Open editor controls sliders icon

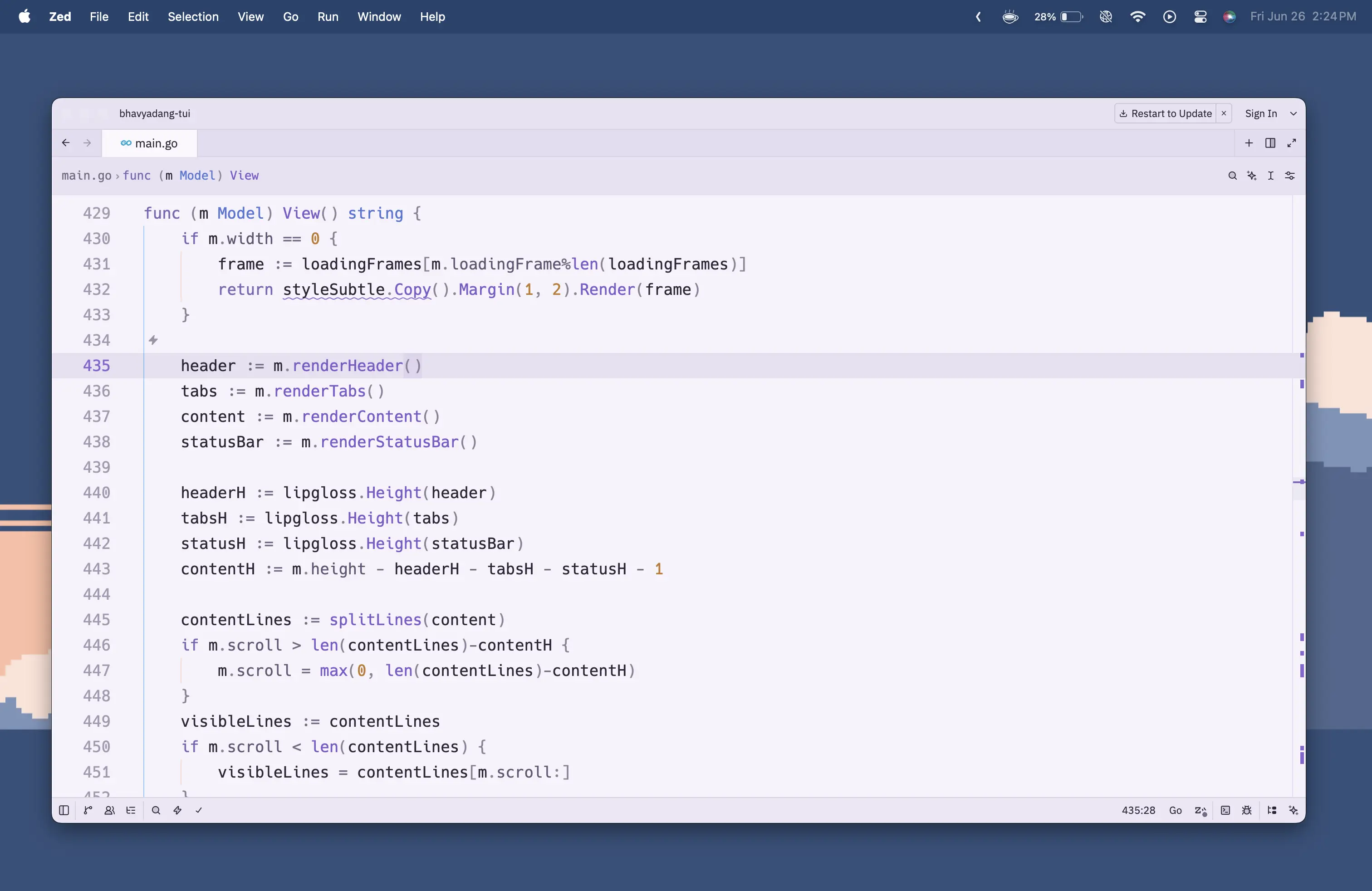coord(1290,176)
